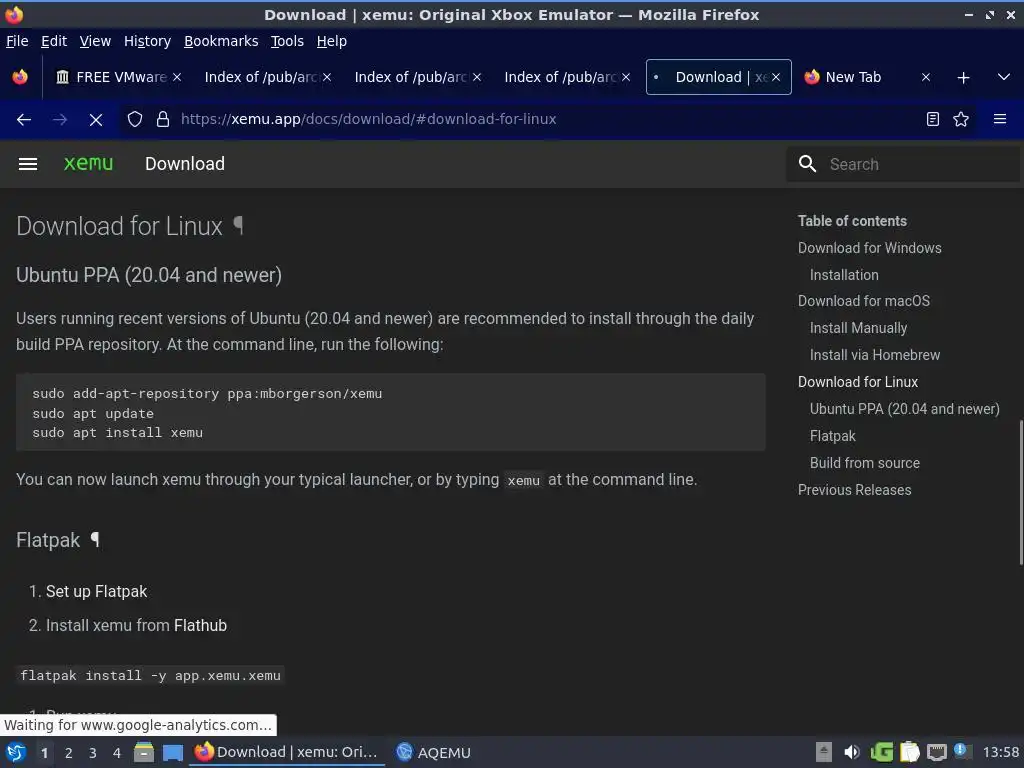Switch to the FREE VMware tab
1024x768 pixels.
116,77
